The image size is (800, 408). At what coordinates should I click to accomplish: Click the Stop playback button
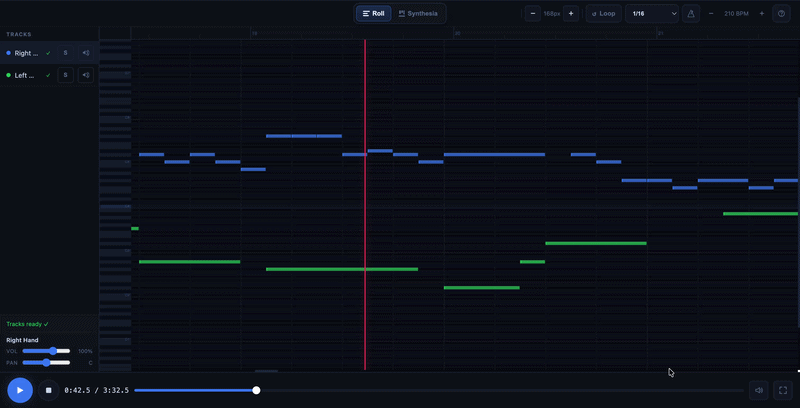pyautogui.click(x=48, y=390)
